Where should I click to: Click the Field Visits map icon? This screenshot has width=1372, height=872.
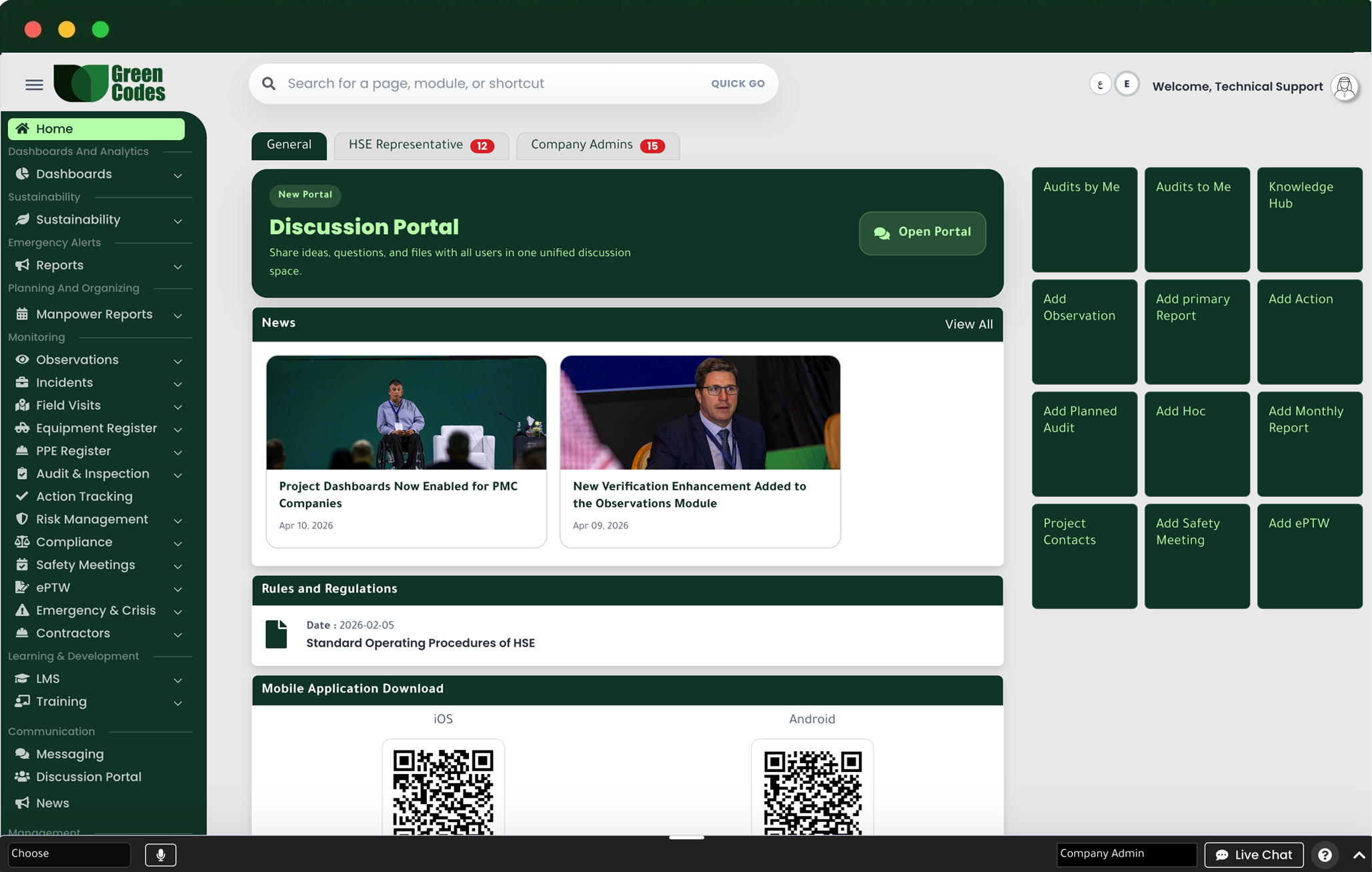[22, 405]
